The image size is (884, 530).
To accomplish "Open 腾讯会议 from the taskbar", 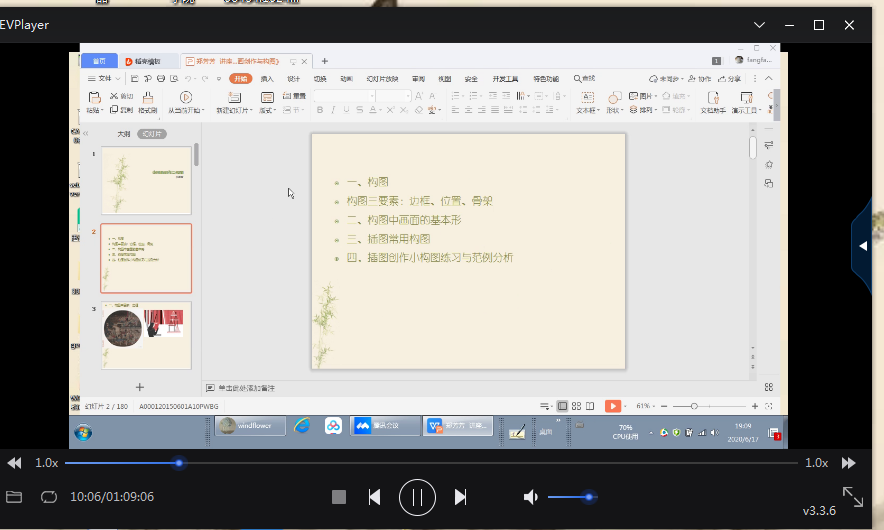I will [x=386, y=426].
